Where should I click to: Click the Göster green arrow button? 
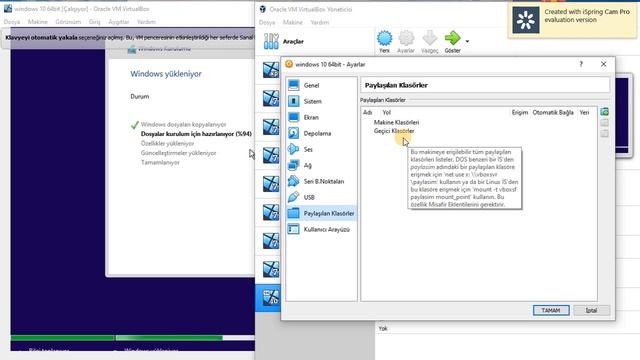pos(452,42)
